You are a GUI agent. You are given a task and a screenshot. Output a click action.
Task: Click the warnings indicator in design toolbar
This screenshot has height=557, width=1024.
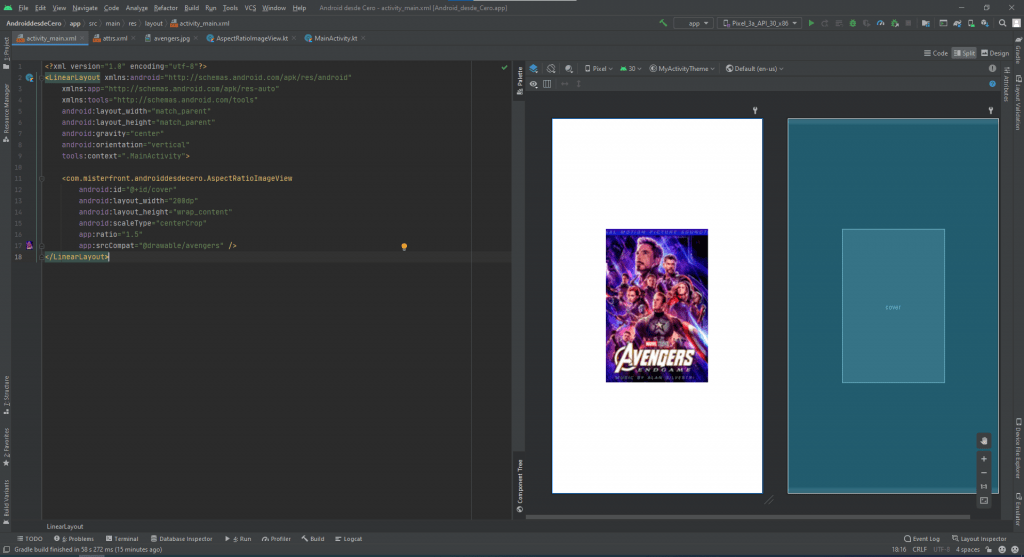(992, 69)
